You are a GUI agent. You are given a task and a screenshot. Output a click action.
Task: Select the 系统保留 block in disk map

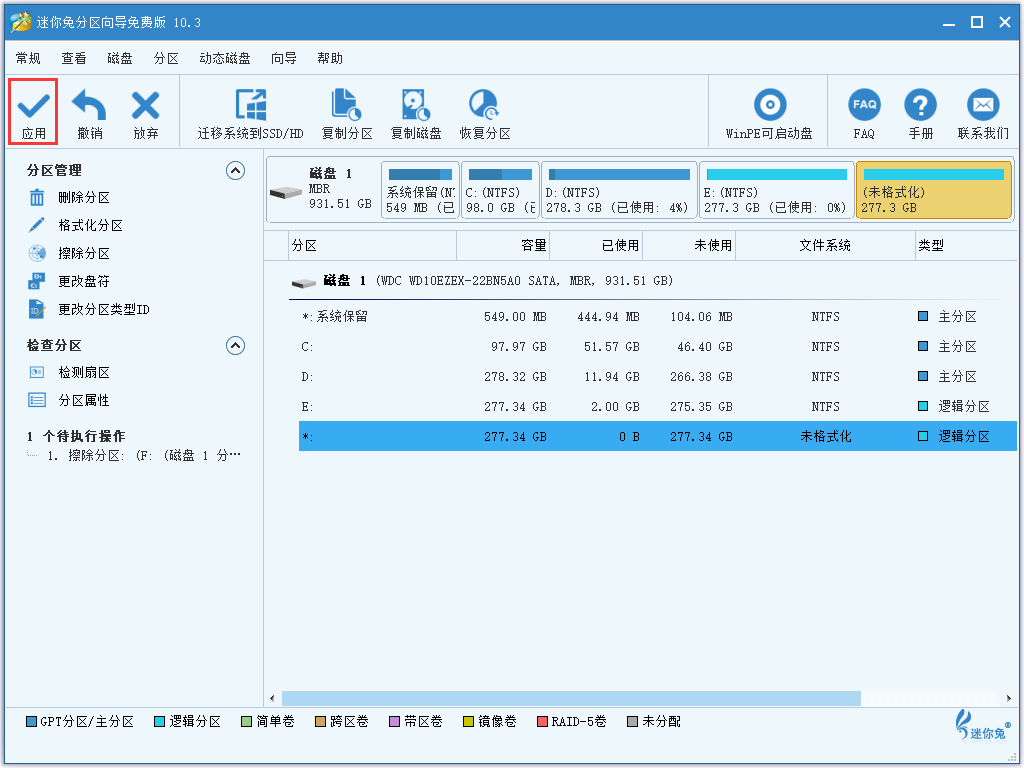(420, 191)
